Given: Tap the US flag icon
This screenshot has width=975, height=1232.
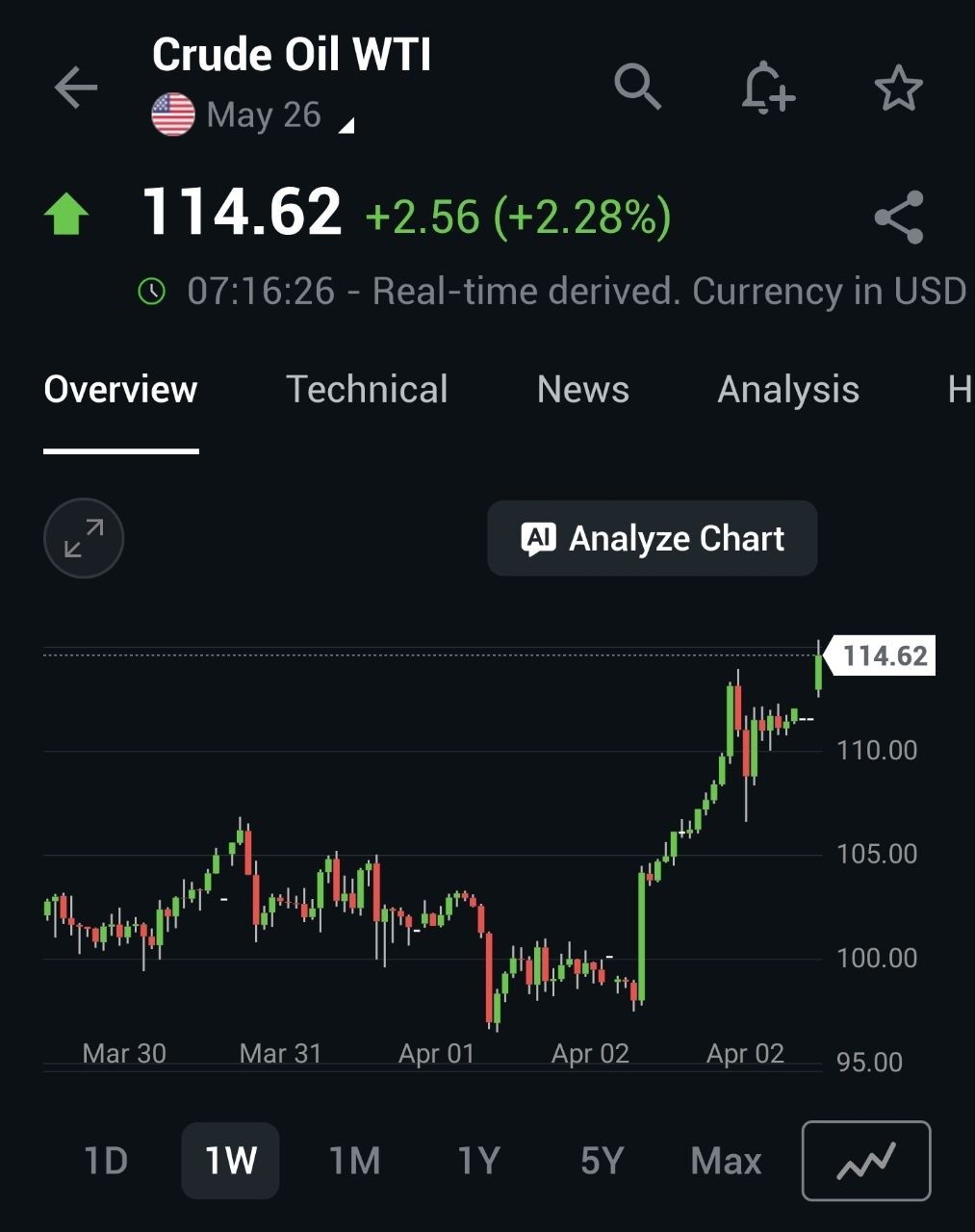Looking at the screenshot, I should coord(173,115).
